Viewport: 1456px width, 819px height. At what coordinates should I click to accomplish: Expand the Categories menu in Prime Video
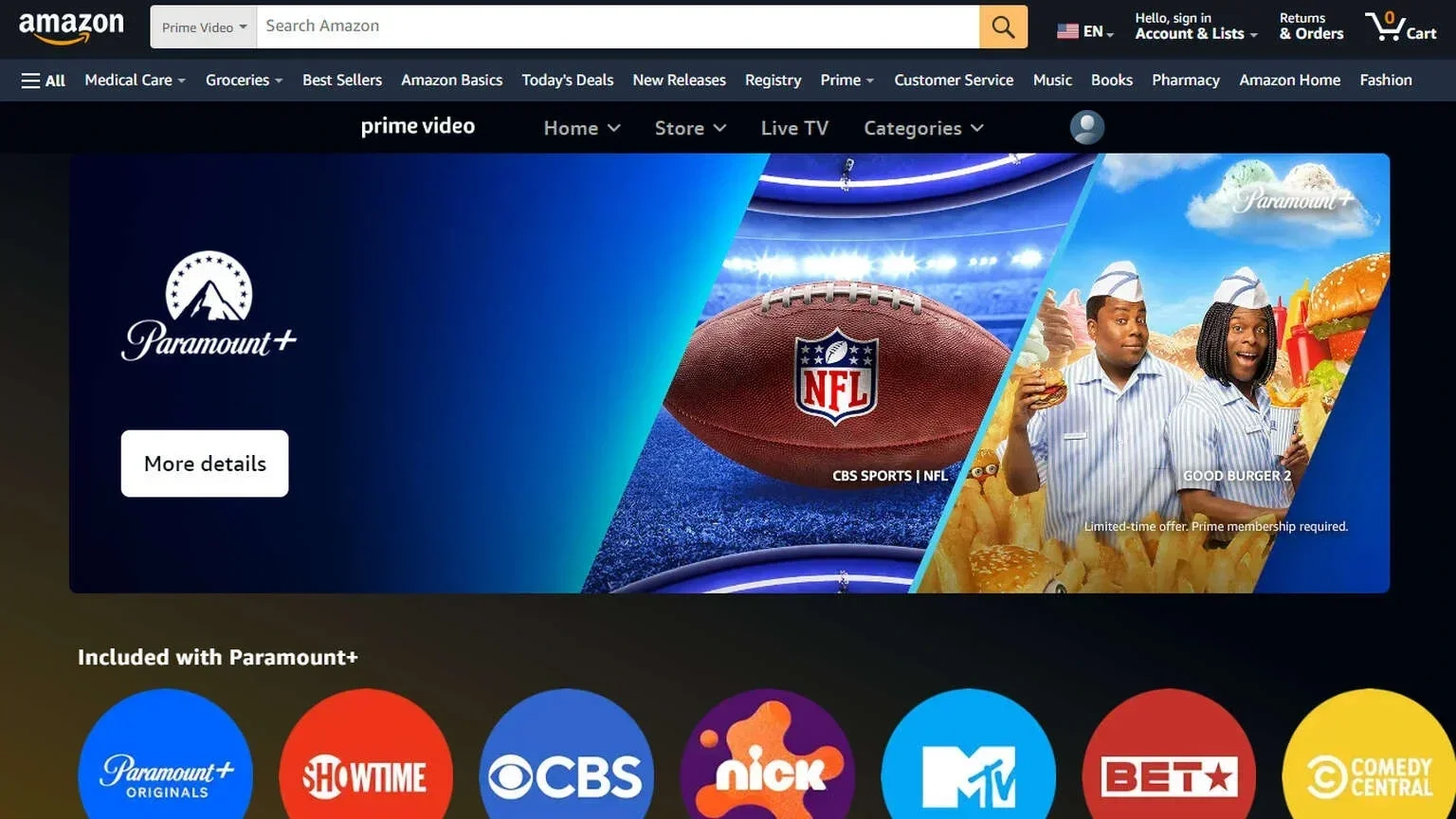tap(923, 128)
